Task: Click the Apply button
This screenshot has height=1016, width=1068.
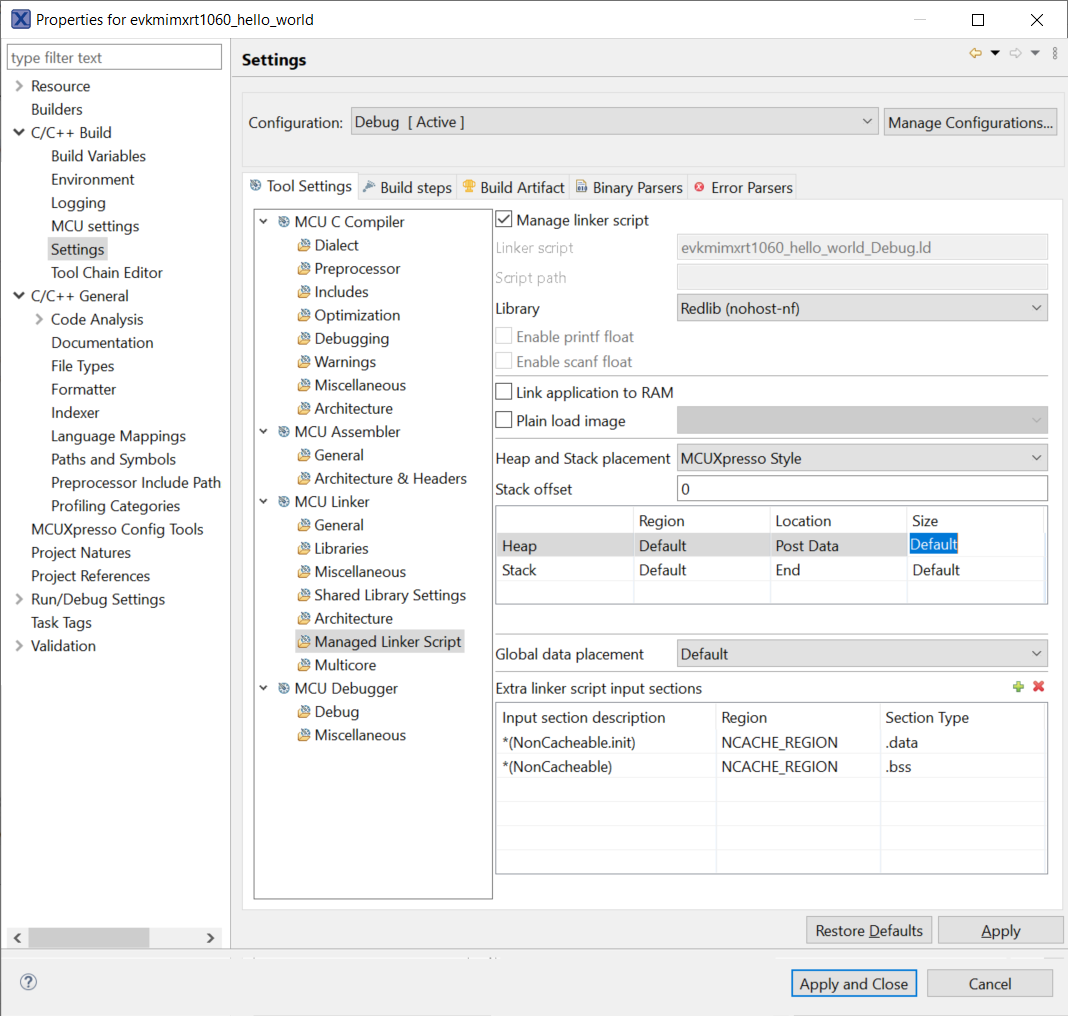Action: coord(1001,930)
